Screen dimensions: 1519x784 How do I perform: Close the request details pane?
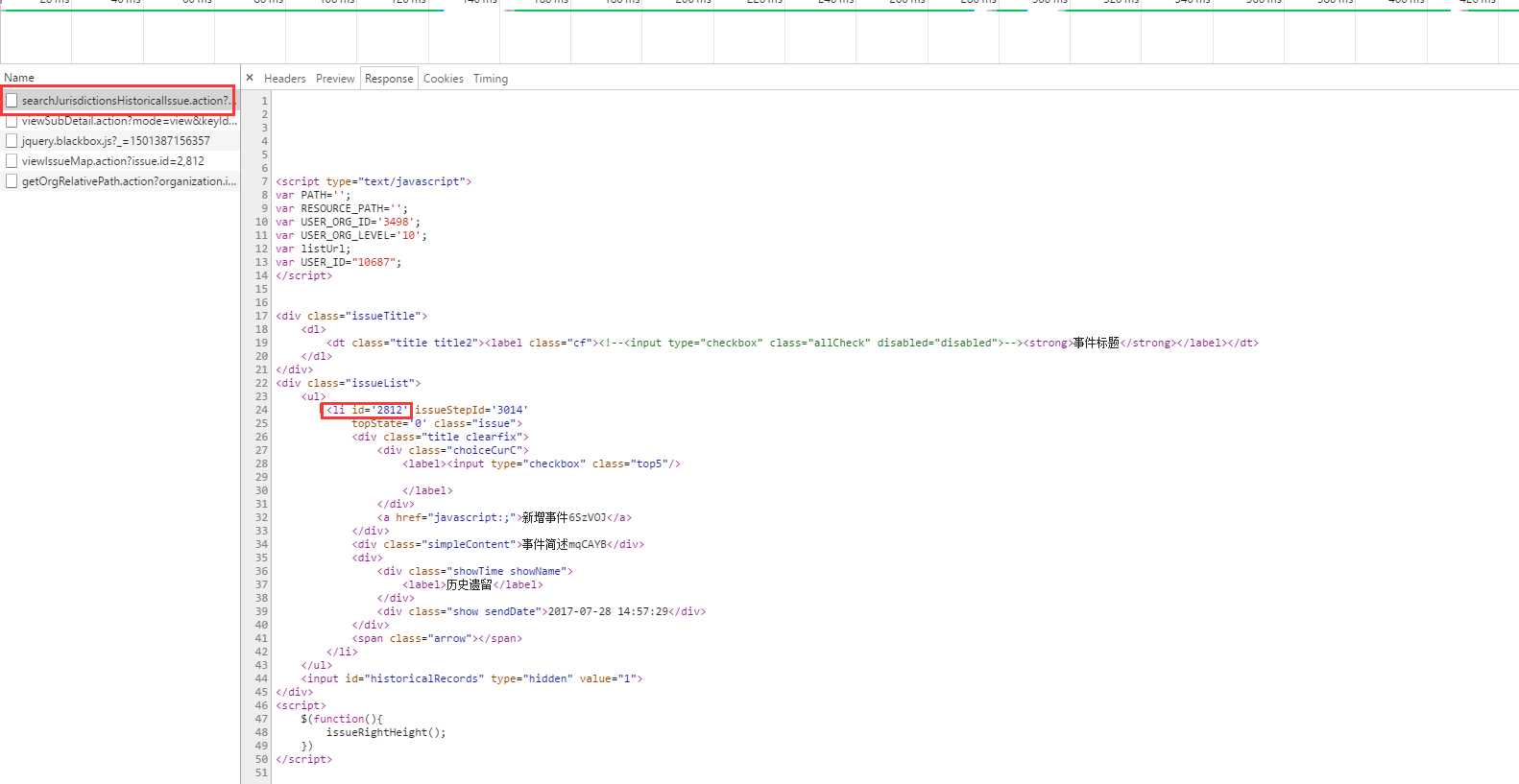point(250,79)
